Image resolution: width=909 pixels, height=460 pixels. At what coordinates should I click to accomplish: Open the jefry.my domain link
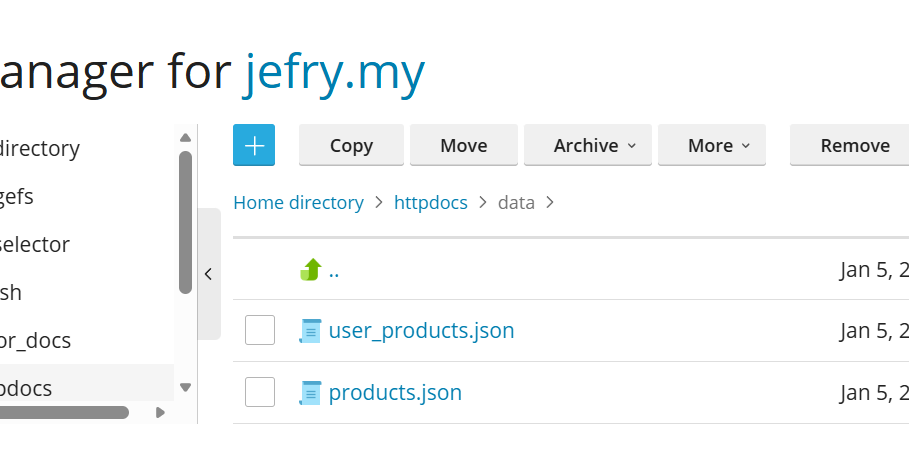335,72
